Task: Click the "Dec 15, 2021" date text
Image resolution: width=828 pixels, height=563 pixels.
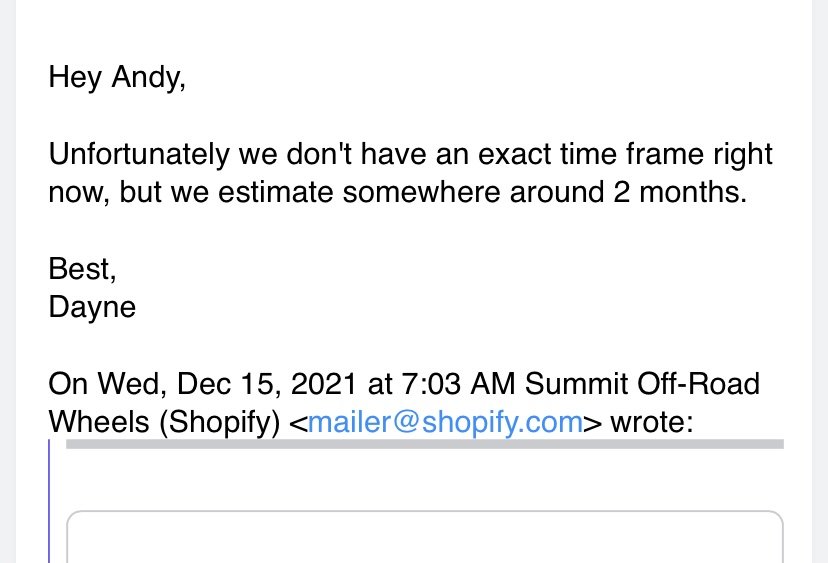Action: (x=267, y=384)
